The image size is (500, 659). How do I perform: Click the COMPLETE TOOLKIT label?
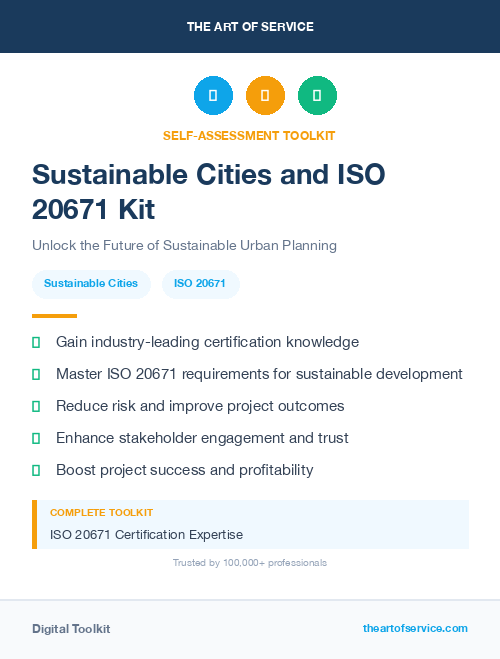tap(101, 513)
